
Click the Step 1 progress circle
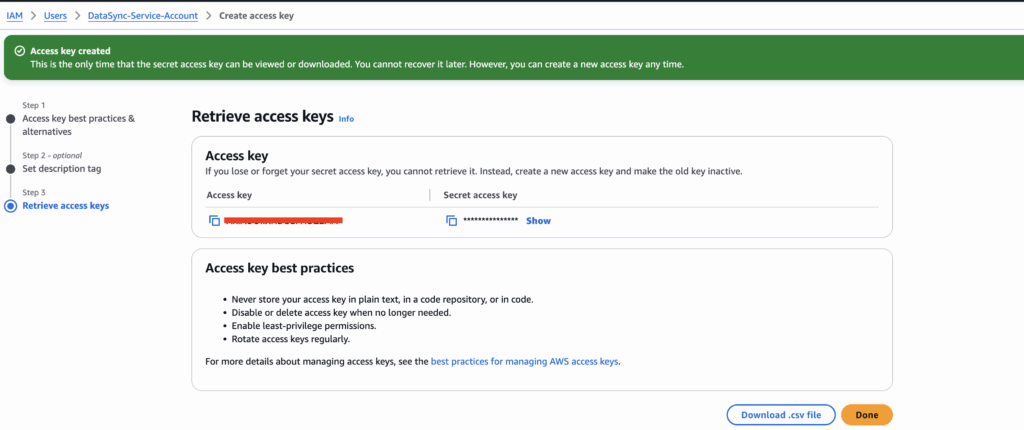click(x=11, y=118)
